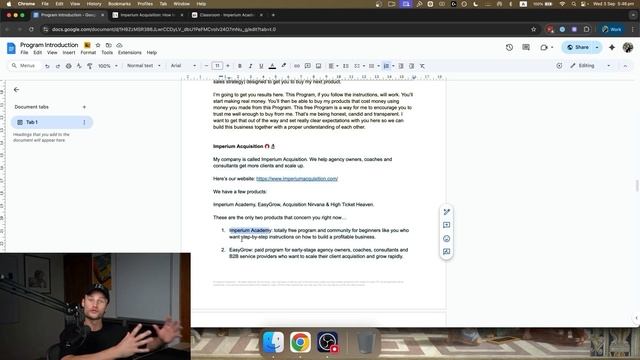Show all comments icon
Viewport: 640px width, 360px height.
click(x=526, y=47)
